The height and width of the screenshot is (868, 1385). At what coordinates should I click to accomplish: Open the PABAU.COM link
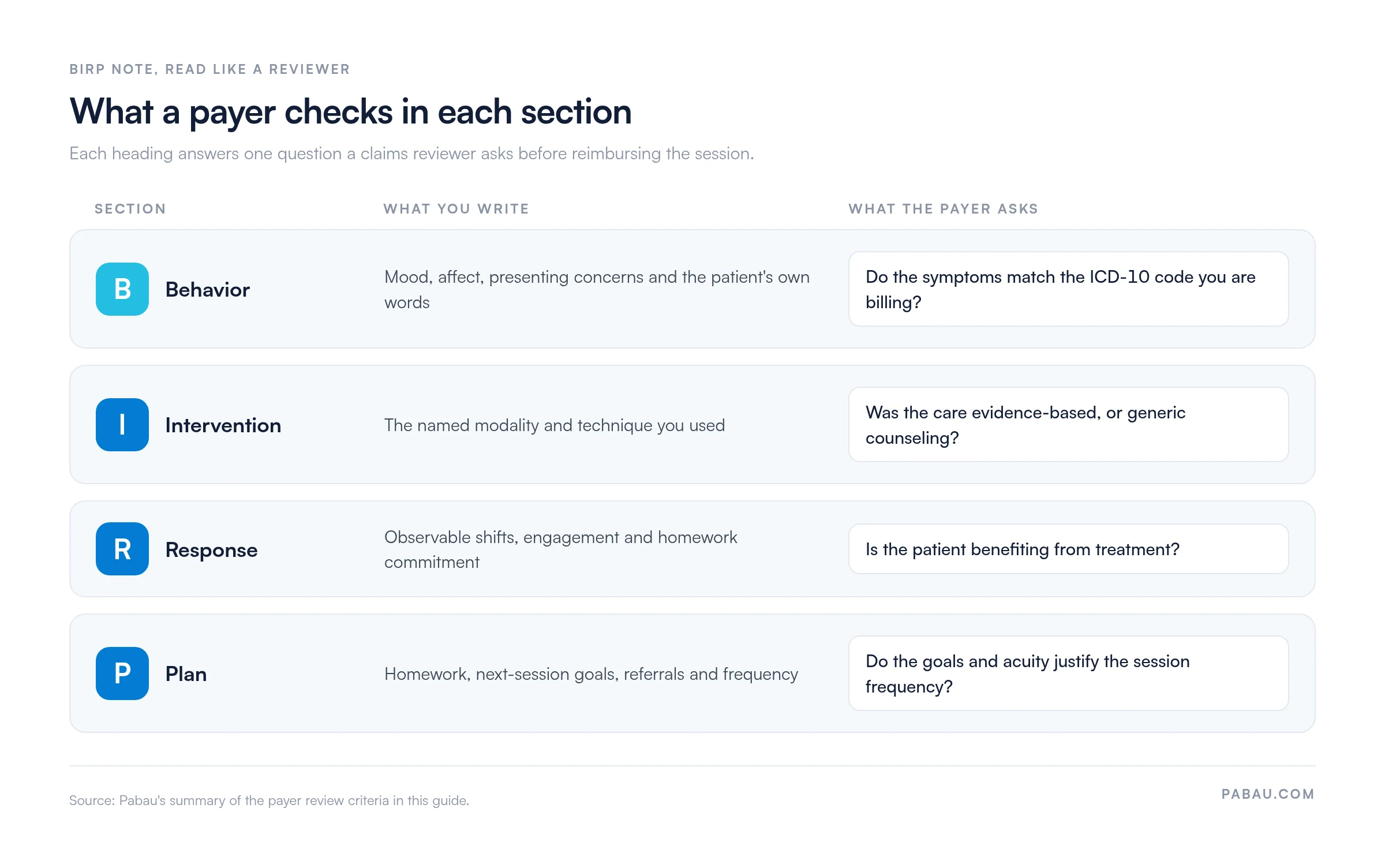click(x=1268, y=794)
